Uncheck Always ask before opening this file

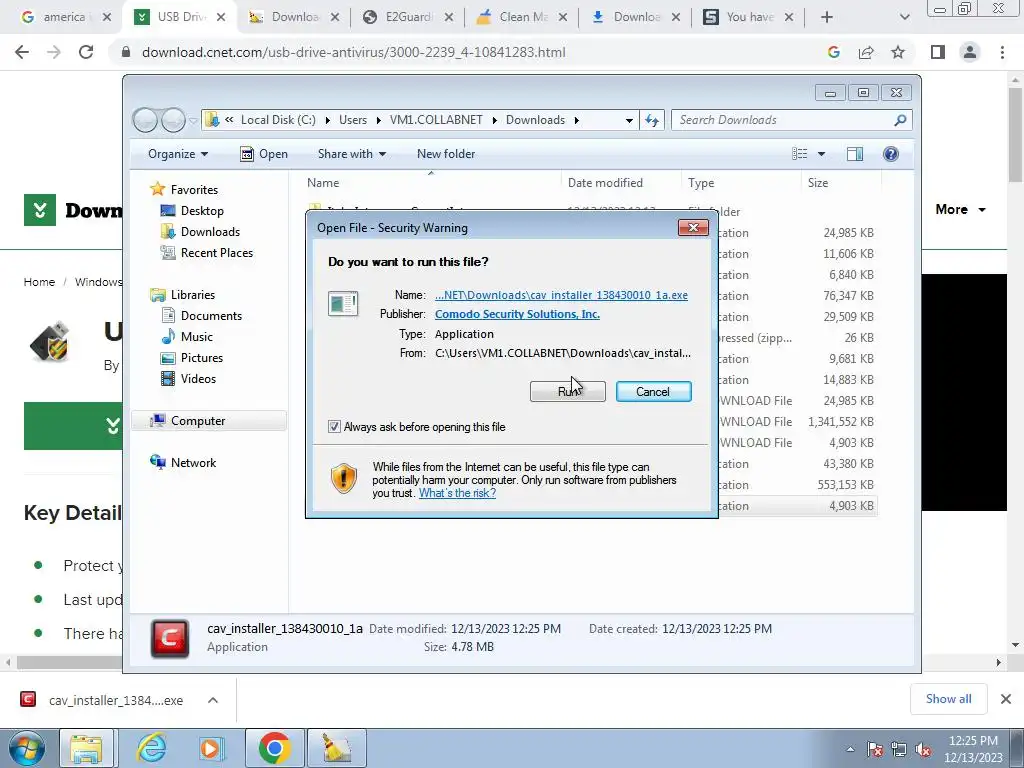click(x=334, y=426)
